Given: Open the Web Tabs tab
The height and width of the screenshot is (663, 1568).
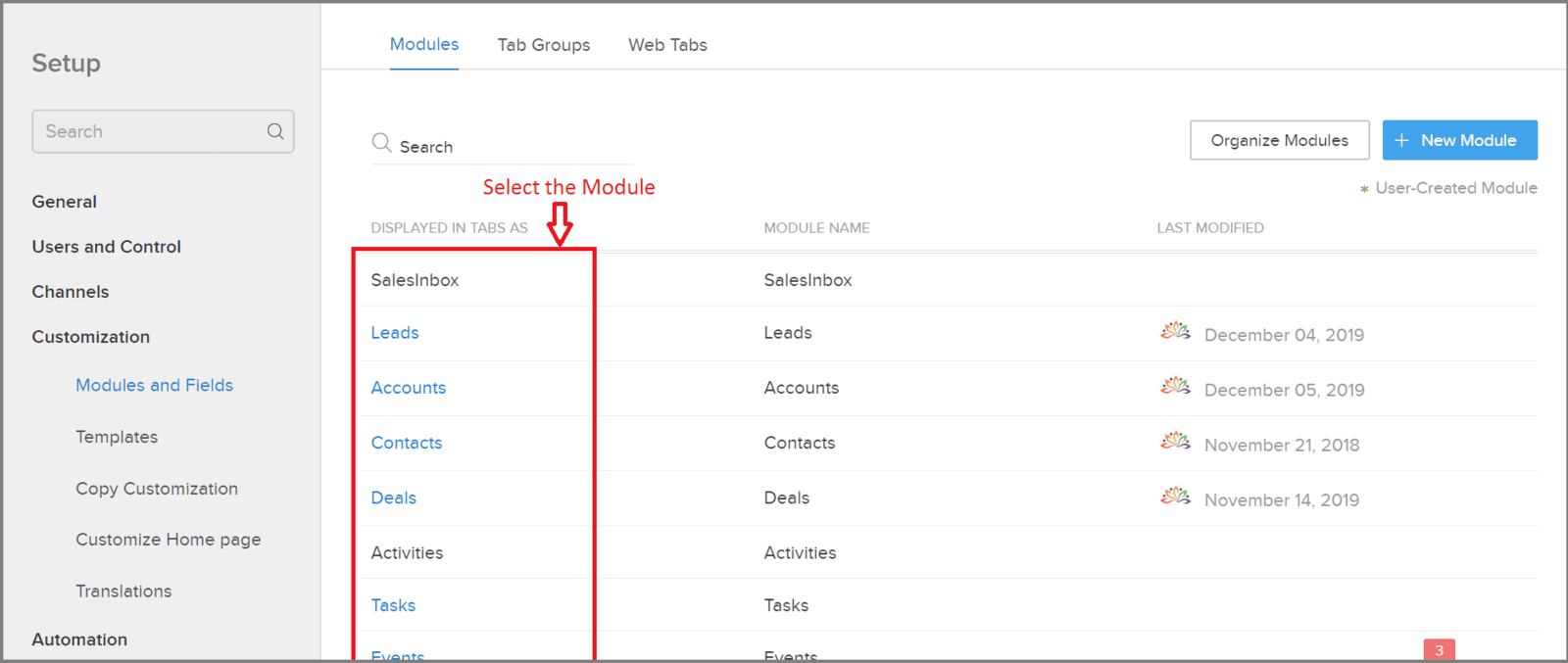Looking at the screenshot, I should click(667, 45).
